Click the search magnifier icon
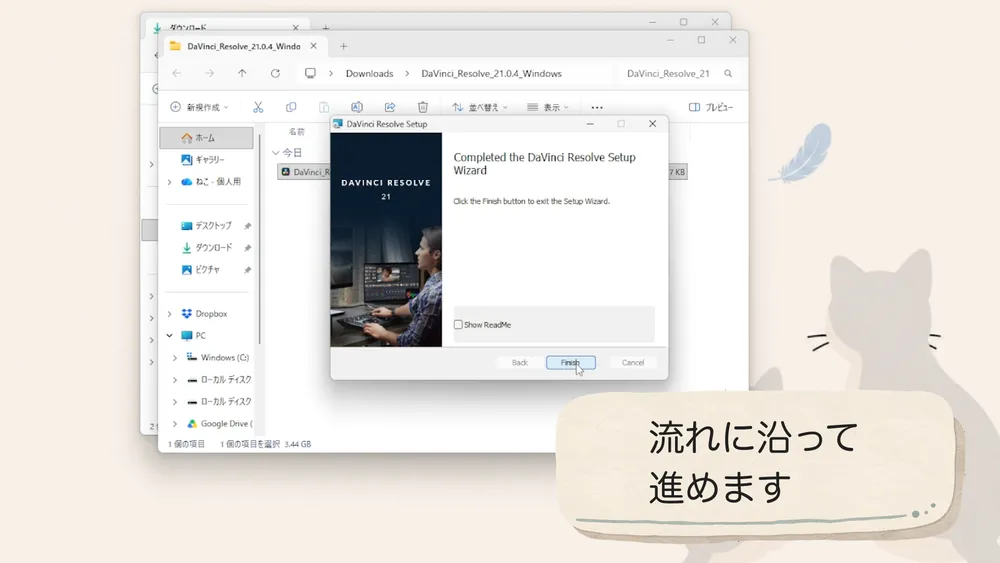The height and width of the screenshot is (563, 1000). click(x=728, y=73)
